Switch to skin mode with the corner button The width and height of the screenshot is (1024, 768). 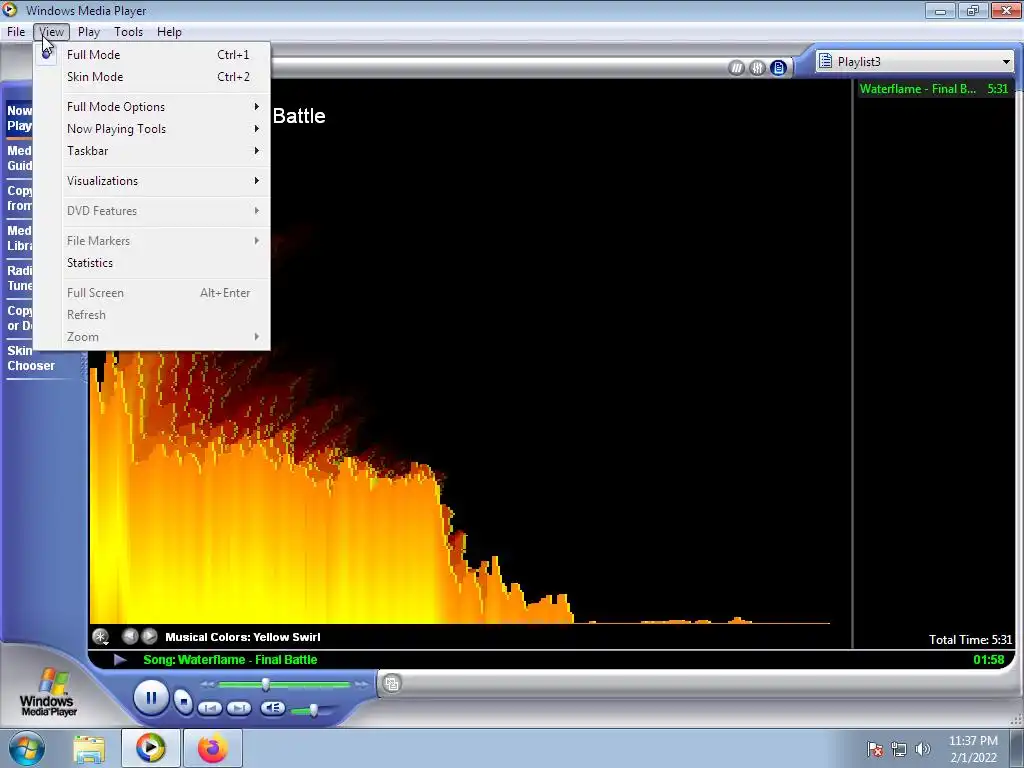(392, 684)
